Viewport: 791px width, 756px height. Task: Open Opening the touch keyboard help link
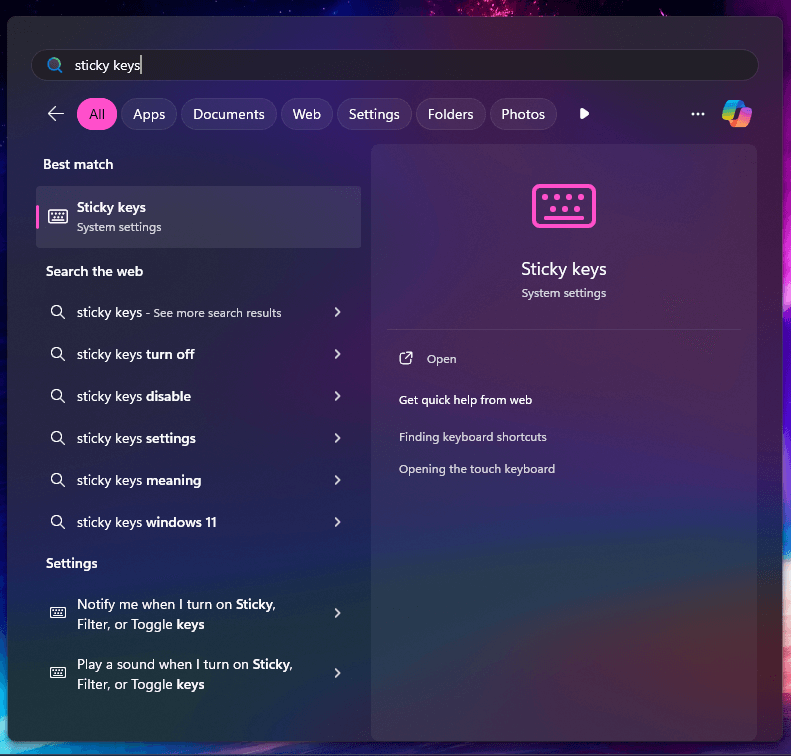(x=477, y=469)
